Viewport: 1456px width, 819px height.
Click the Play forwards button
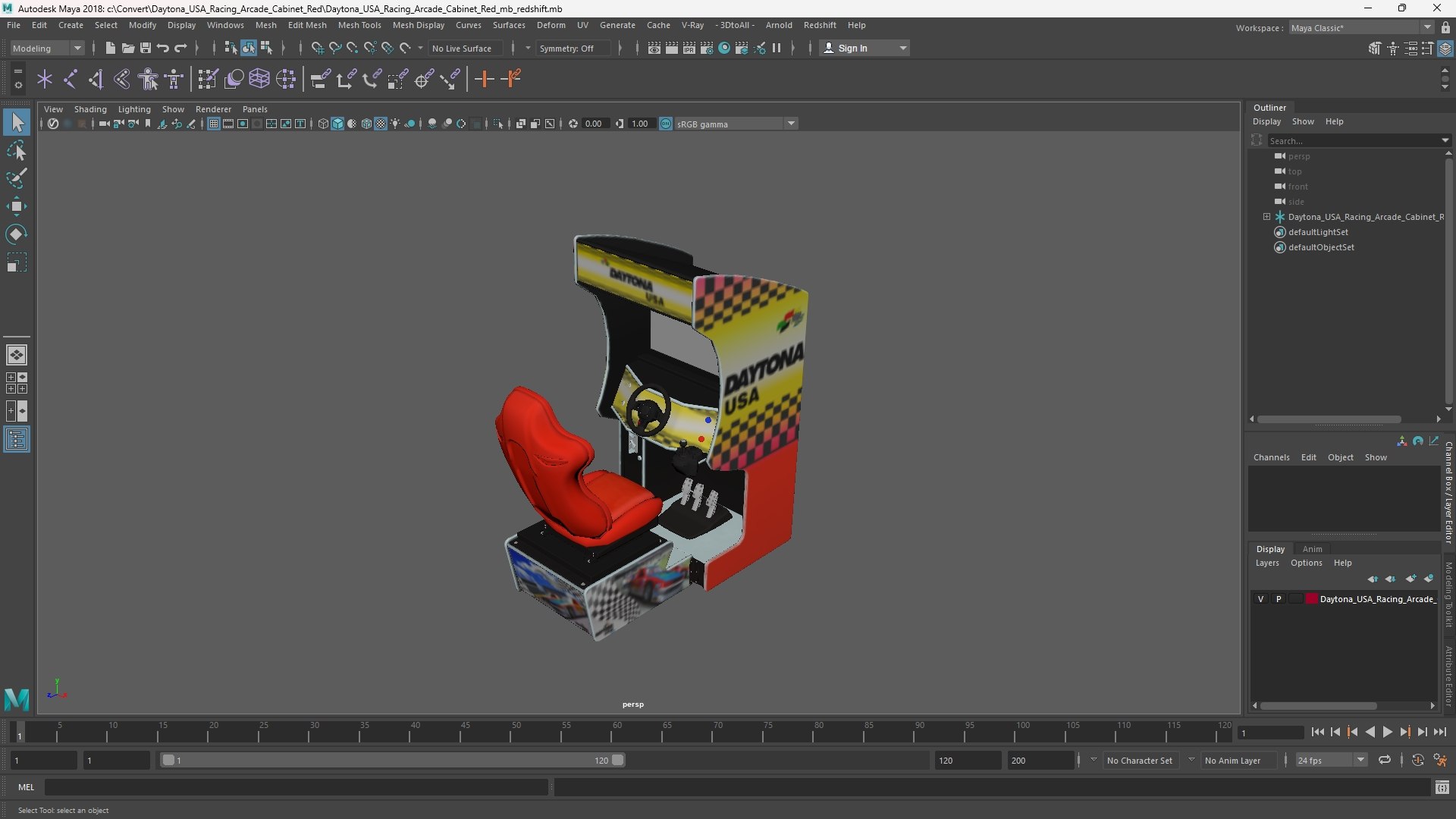coord(1387,733)
